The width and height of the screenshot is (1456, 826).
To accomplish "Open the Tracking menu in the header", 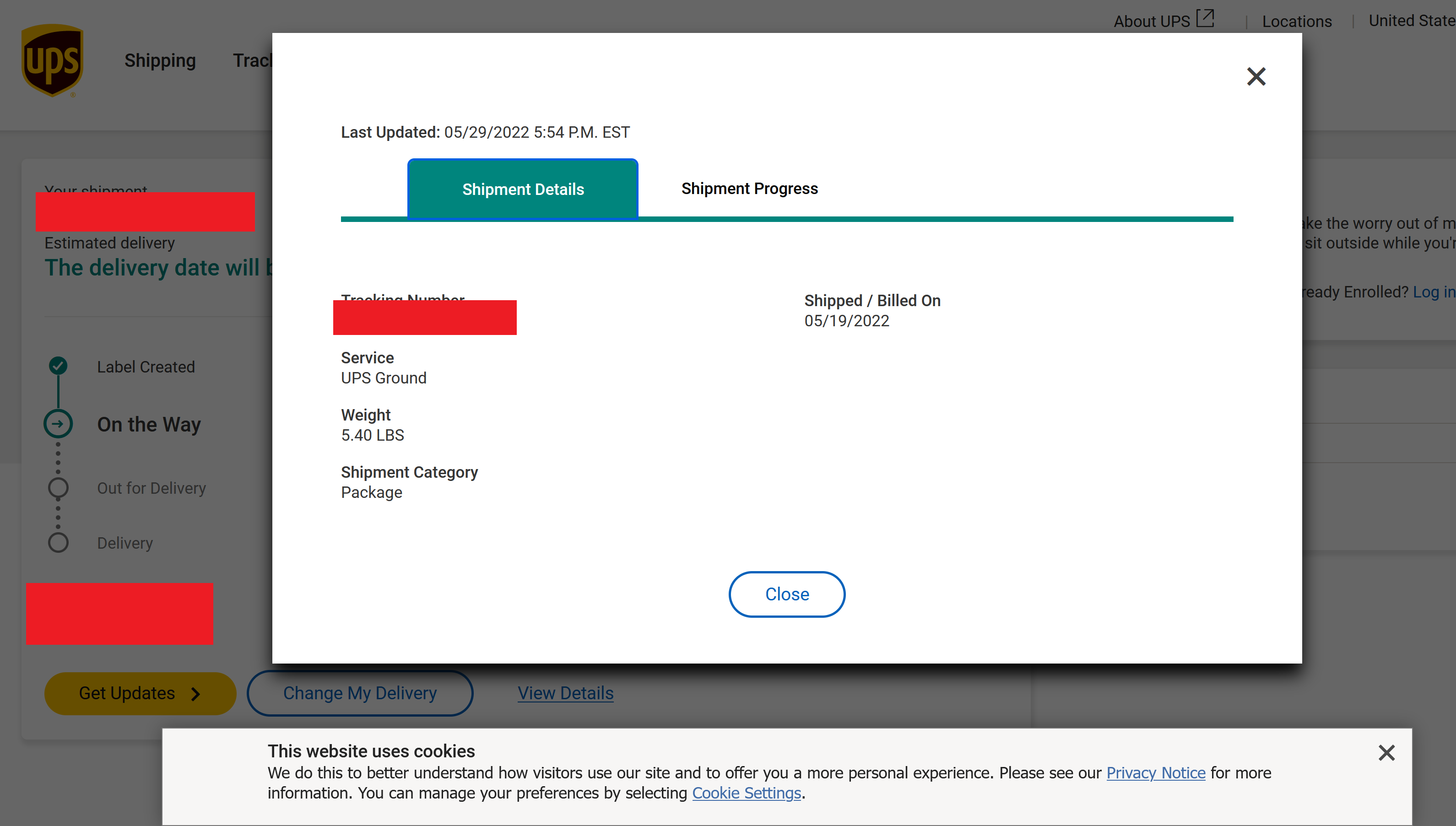I will pos(253,60).
